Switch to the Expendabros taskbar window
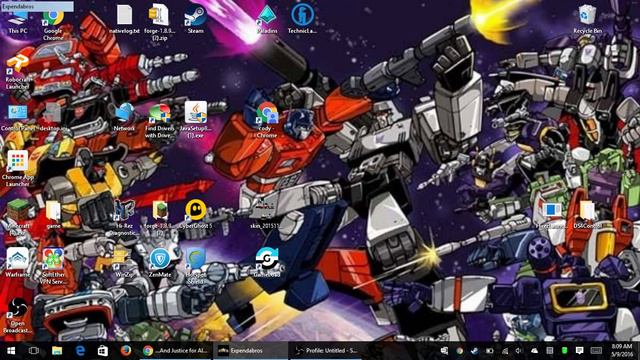This screenshot has width=640, height=360. (x=251, y=351)
